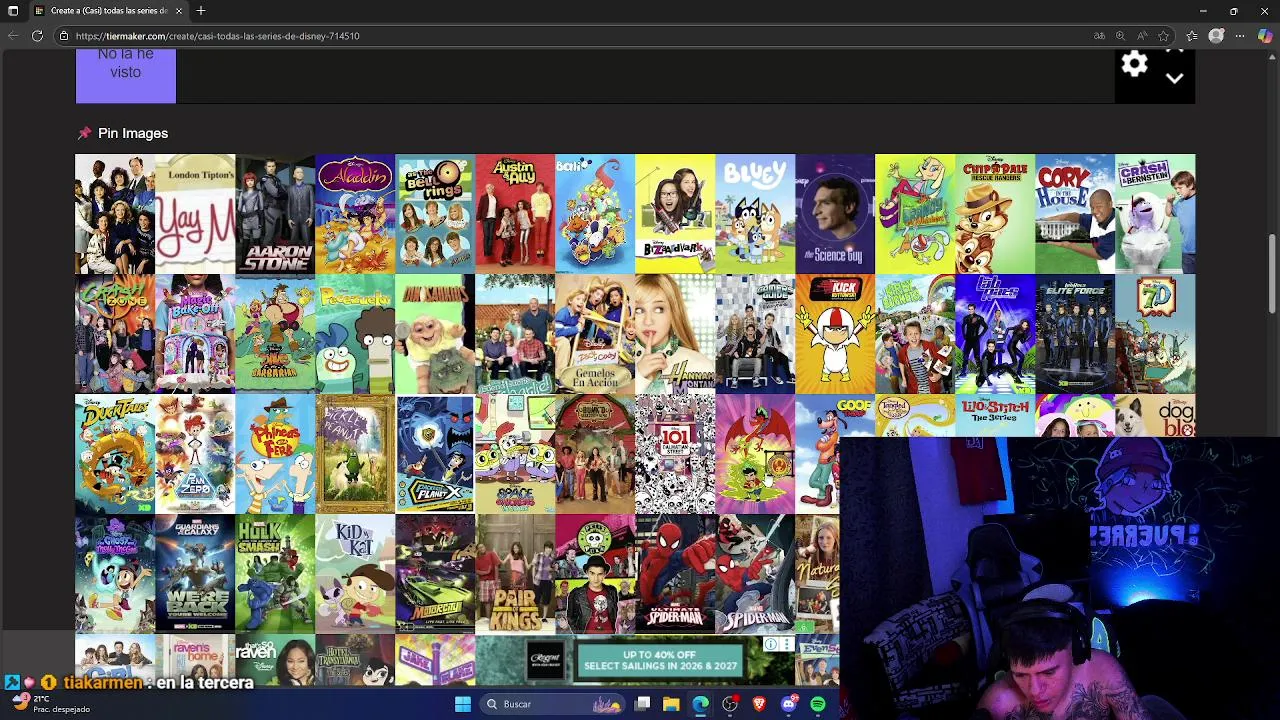The image size is (1280, 720).
Task: Add page to favorites star icon
Action: [x=1163, y=36]
